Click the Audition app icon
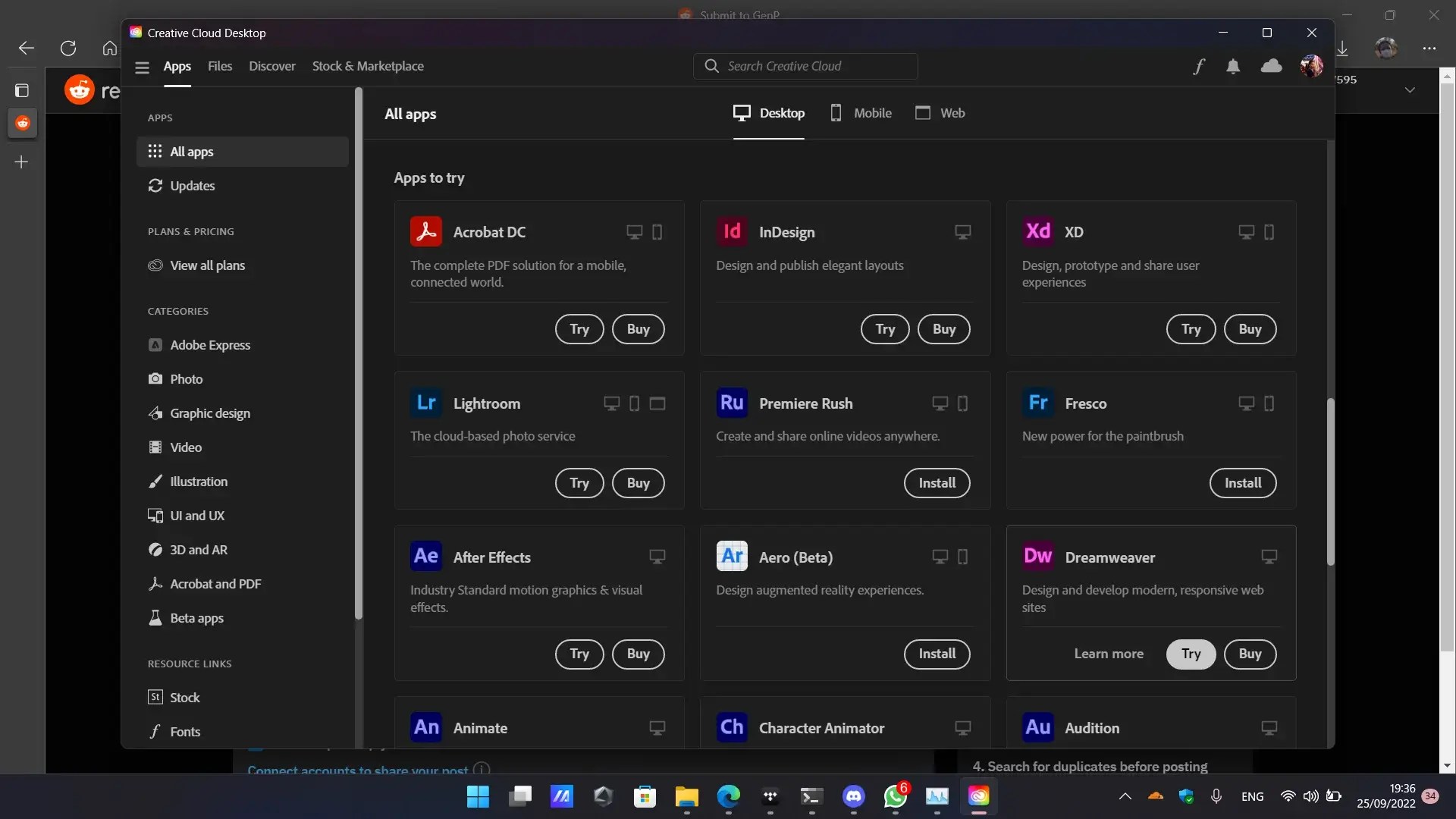Screen dimensions: 1456x819 point(1038,728)
